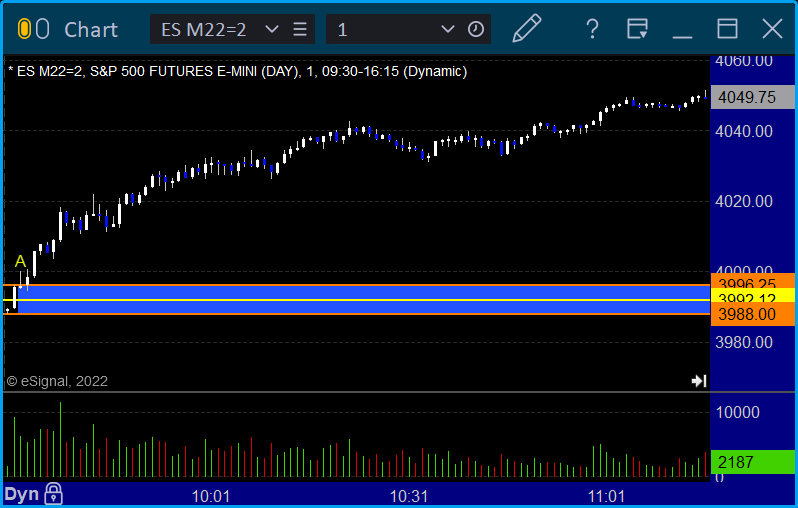Expand the interval dropdown arrow
798x508 pixels.
pos(447,29)
